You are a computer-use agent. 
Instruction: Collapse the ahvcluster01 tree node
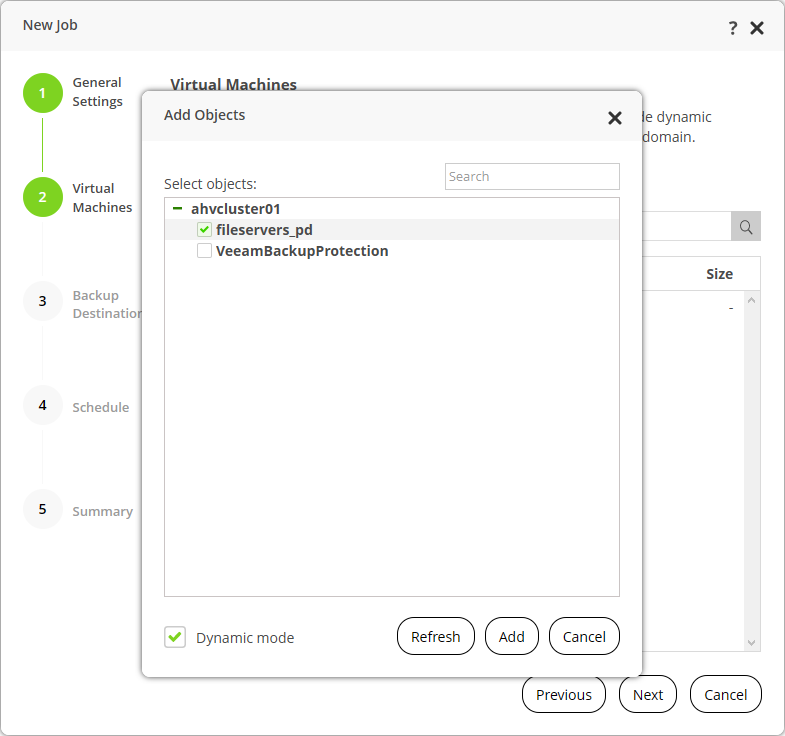[177, 208]
